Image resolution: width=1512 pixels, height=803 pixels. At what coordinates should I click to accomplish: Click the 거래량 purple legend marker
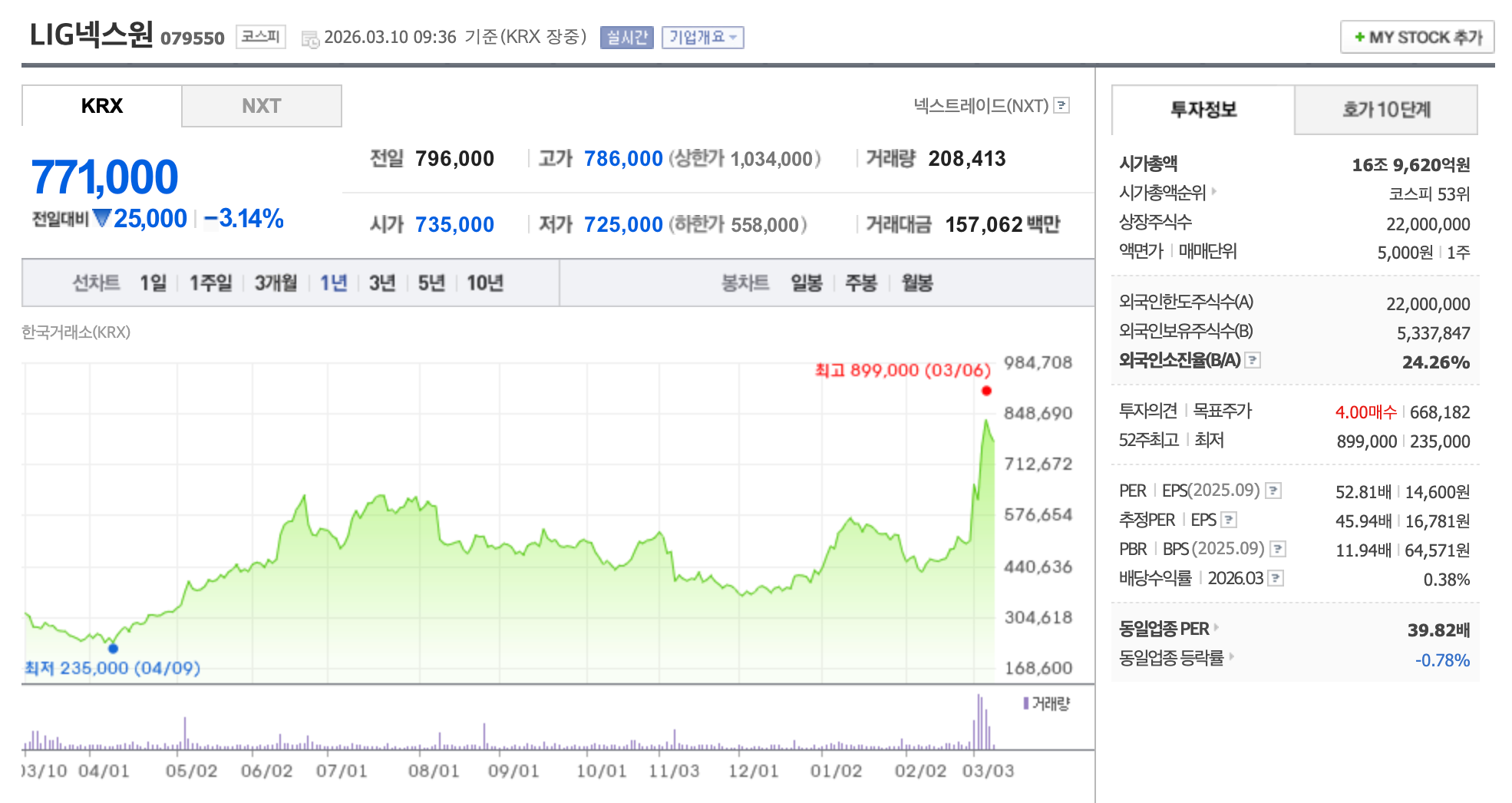1026,703
